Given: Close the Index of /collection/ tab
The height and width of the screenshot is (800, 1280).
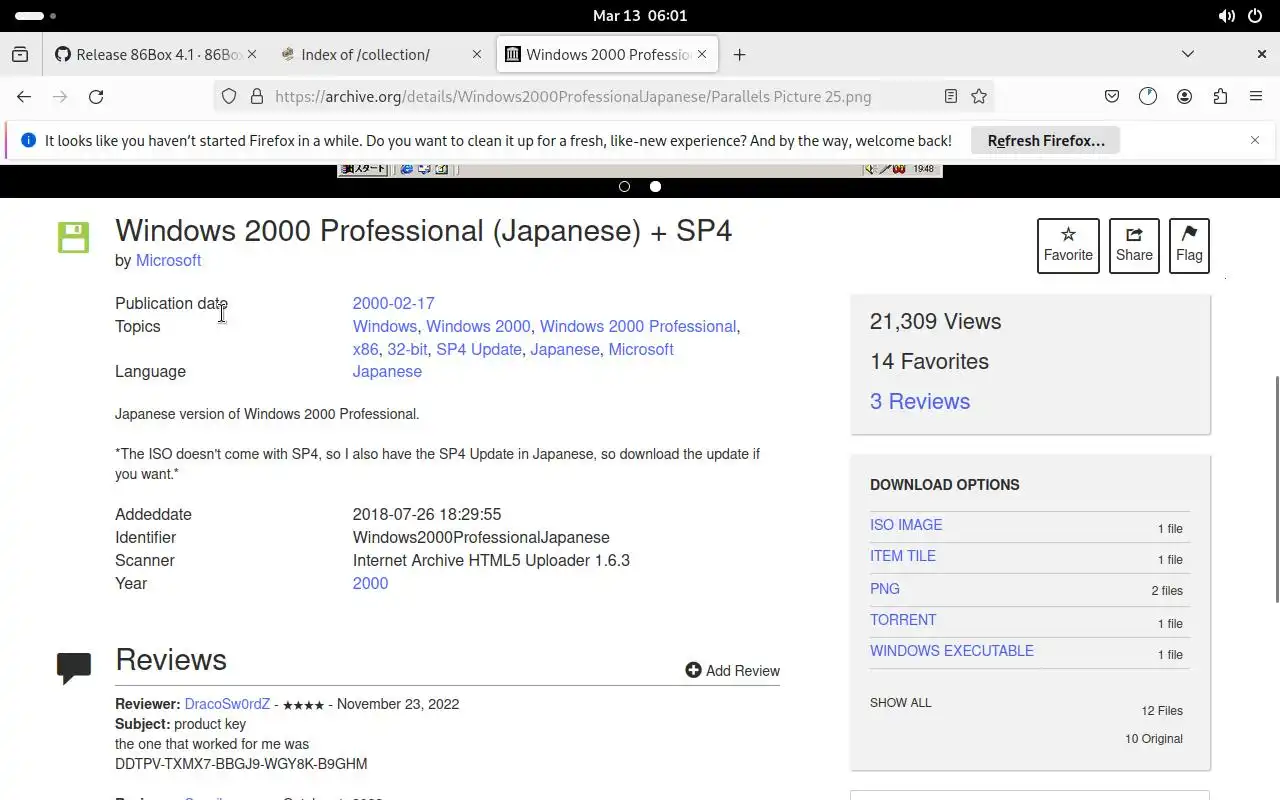Looking at the screenshot, I should (477, 55).
